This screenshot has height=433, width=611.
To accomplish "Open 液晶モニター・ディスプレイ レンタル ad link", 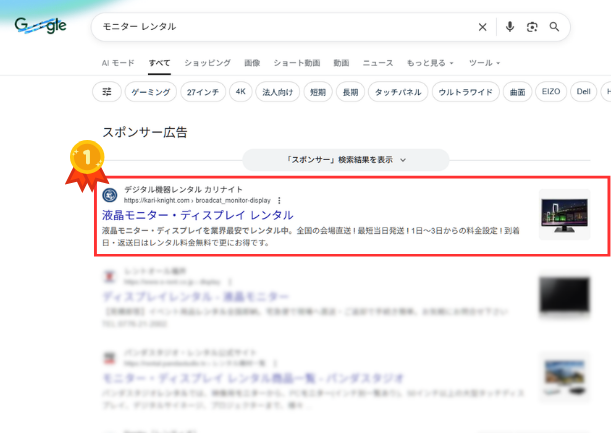I will tap(198, 215).
